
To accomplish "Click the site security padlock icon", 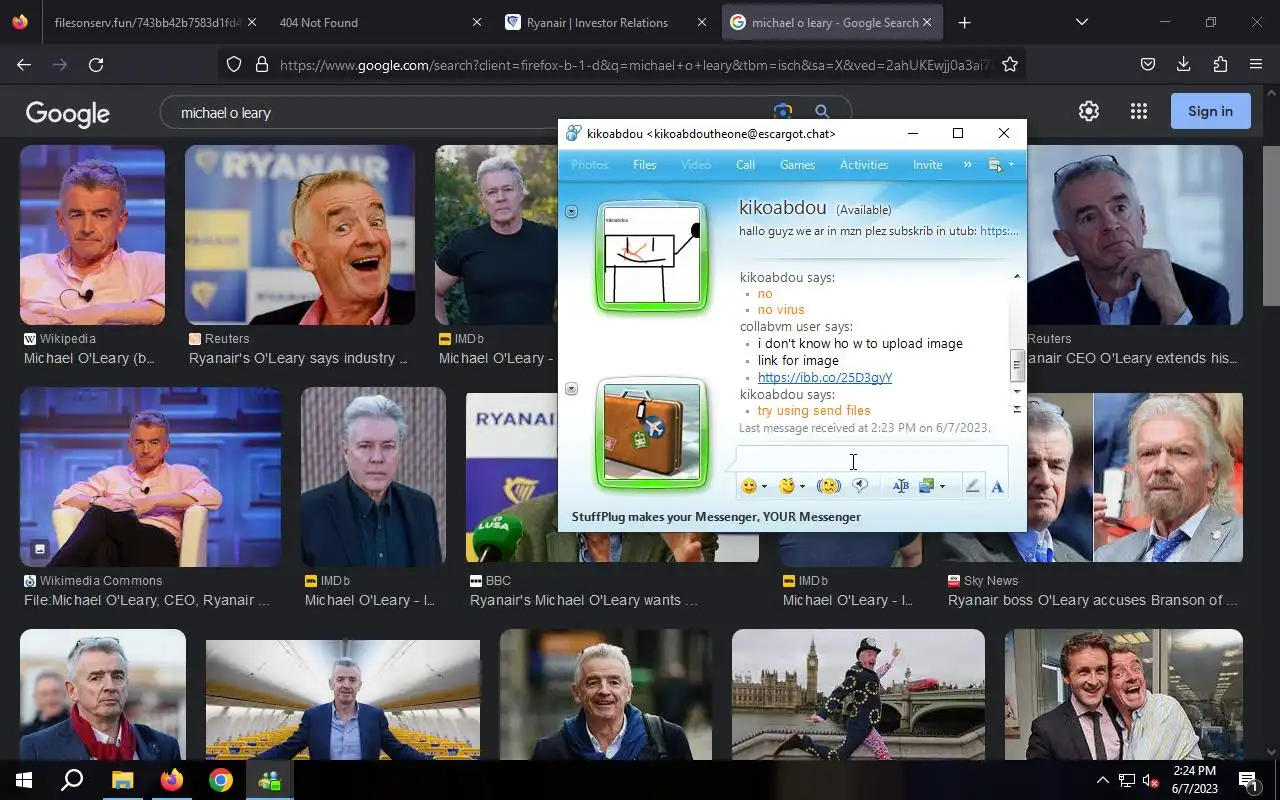I will (262, 64).
